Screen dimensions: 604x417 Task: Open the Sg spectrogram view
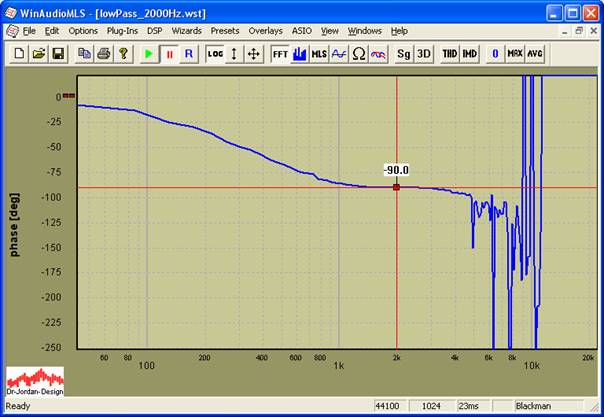tap(404, 54)
